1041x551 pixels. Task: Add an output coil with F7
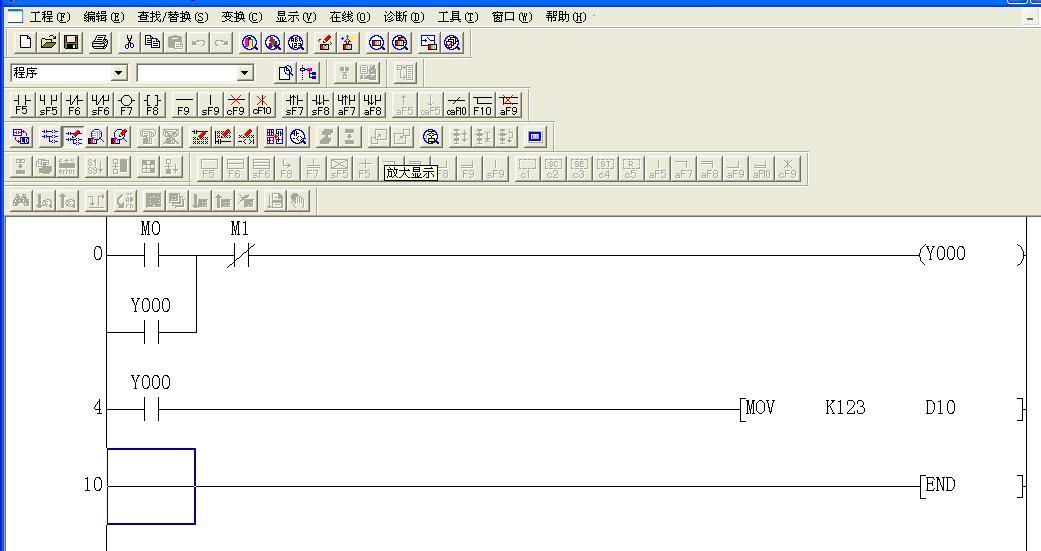tap(126, 104)
